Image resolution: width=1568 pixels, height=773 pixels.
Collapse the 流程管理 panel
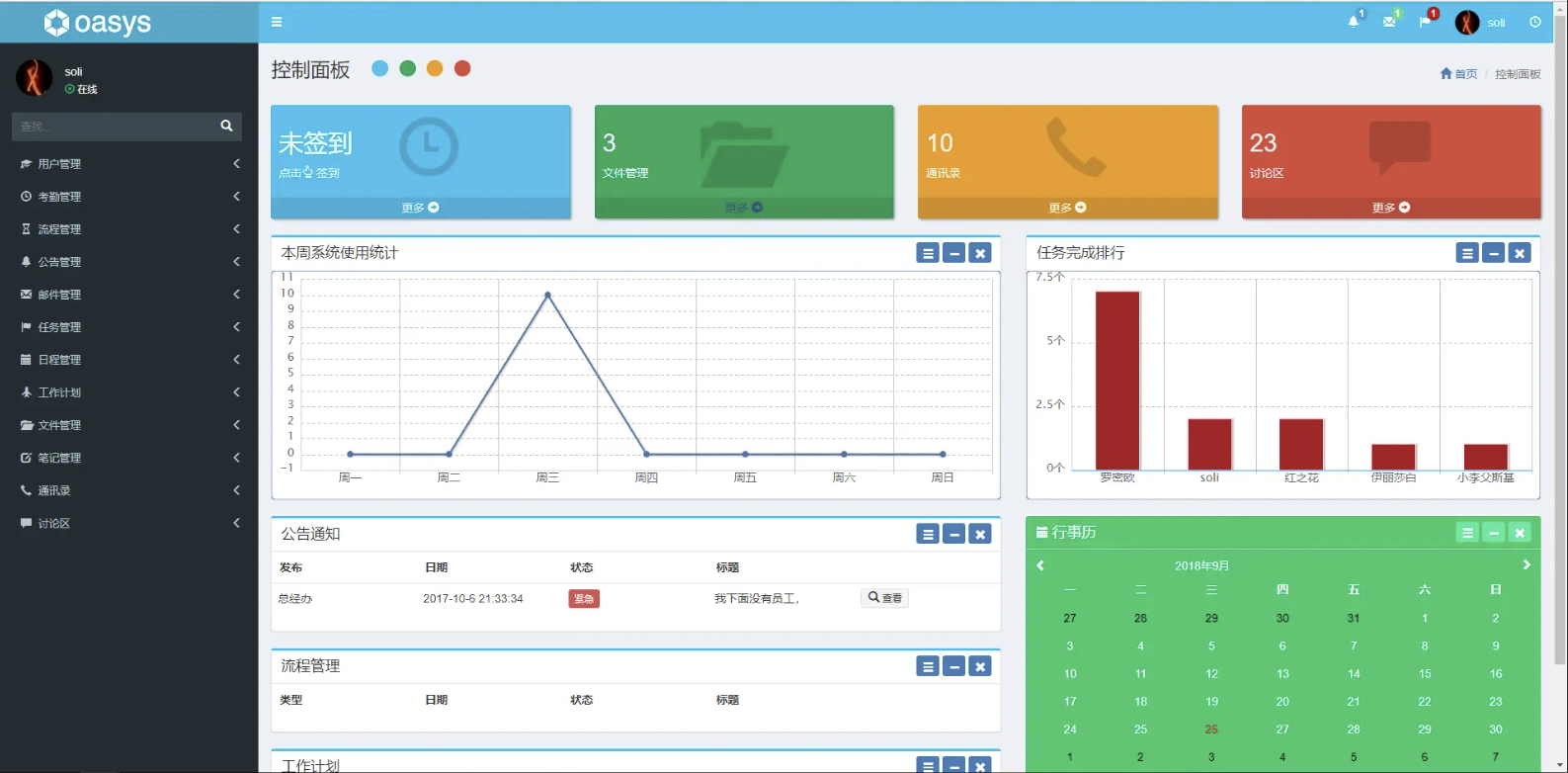[x=954, y=666]
